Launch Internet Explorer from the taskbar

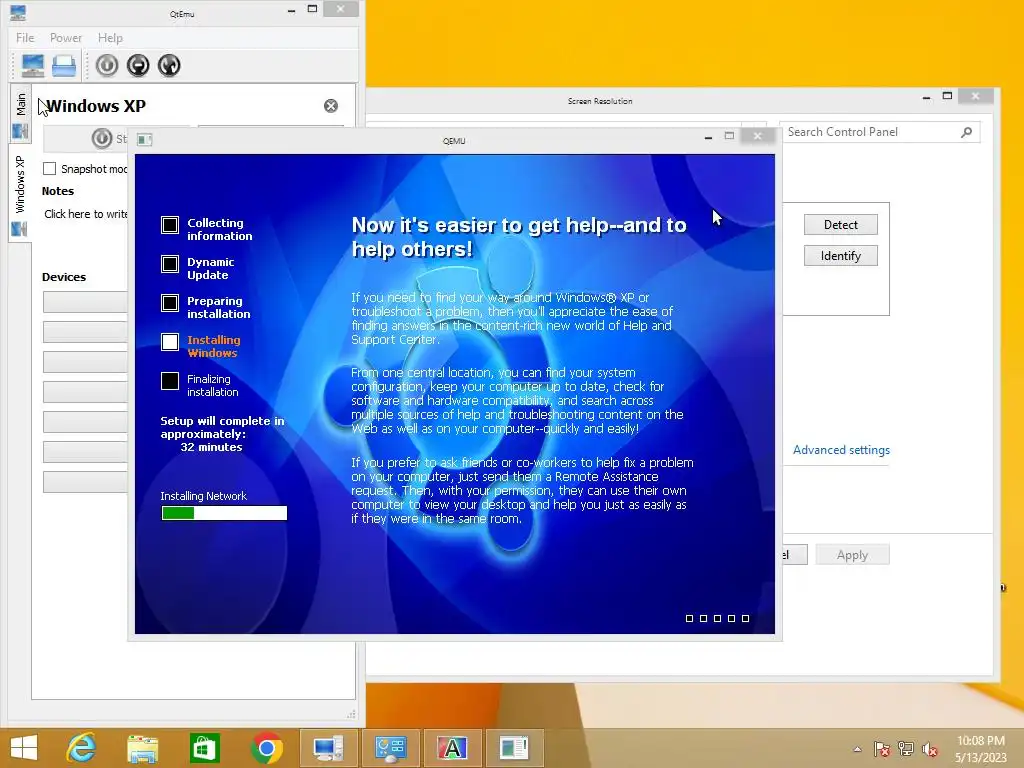point(82,748)
